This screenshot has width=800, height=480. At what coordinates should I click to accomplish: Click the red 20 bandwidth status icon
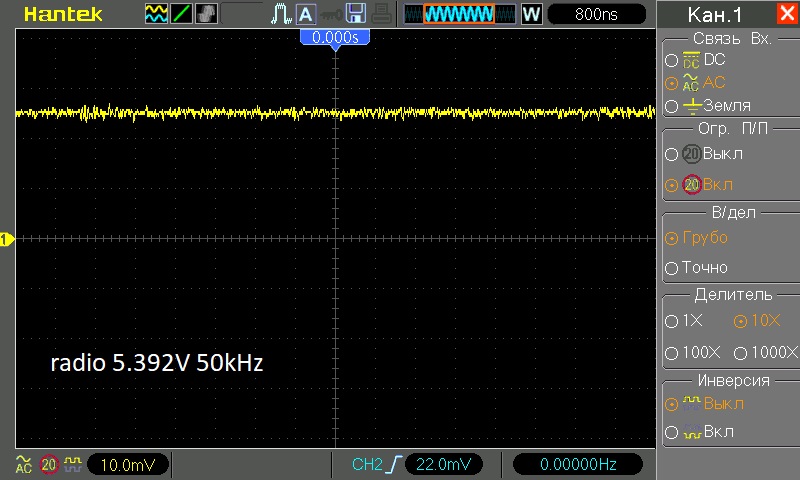[49, 464]
